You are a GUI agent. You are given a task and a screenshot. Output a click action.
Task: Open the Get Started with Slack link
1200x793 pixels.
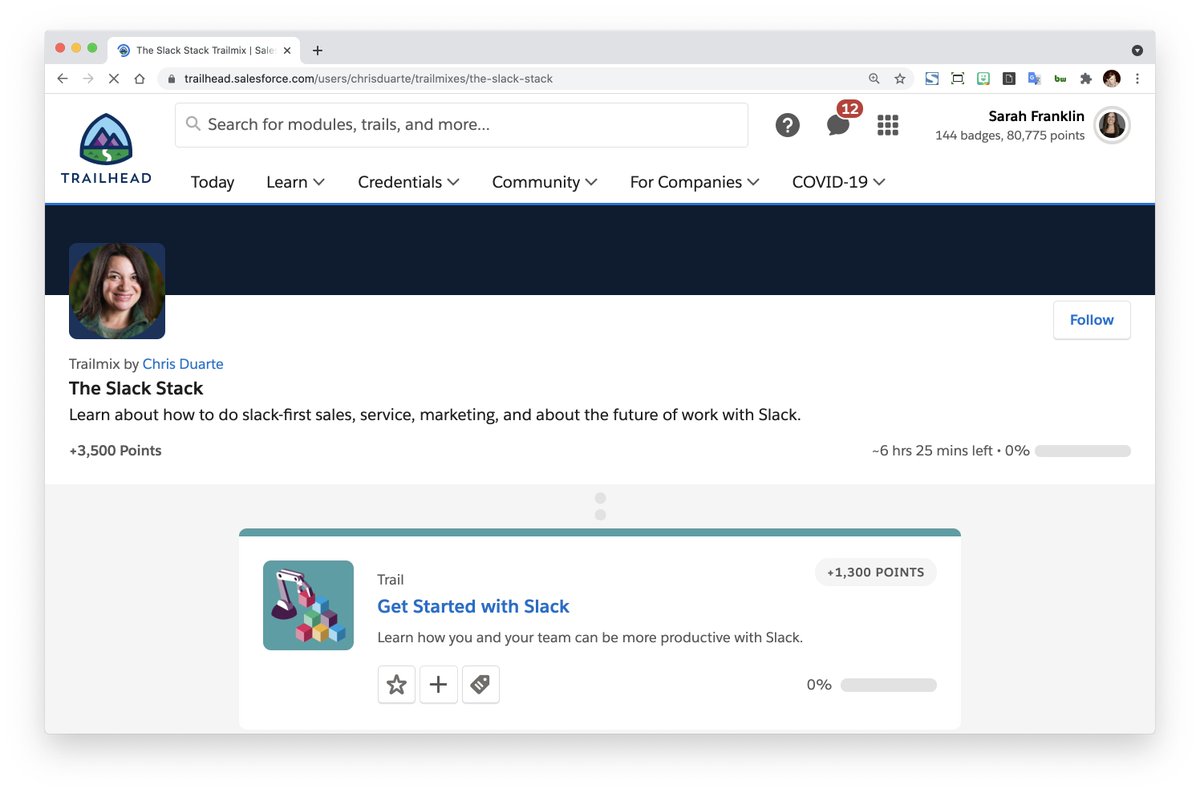[x=473, y=606]
